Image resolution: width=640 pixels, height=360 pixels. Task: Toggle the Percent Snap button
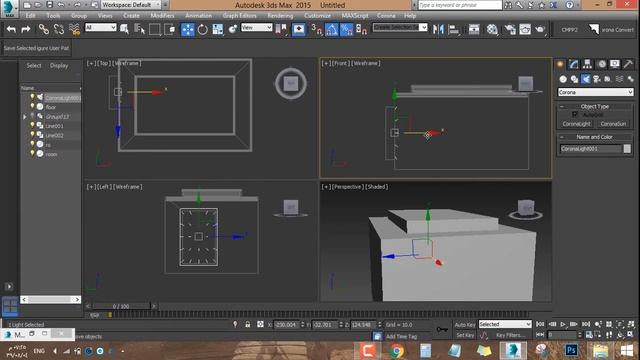pyautogui.click(x=347, y=29)
